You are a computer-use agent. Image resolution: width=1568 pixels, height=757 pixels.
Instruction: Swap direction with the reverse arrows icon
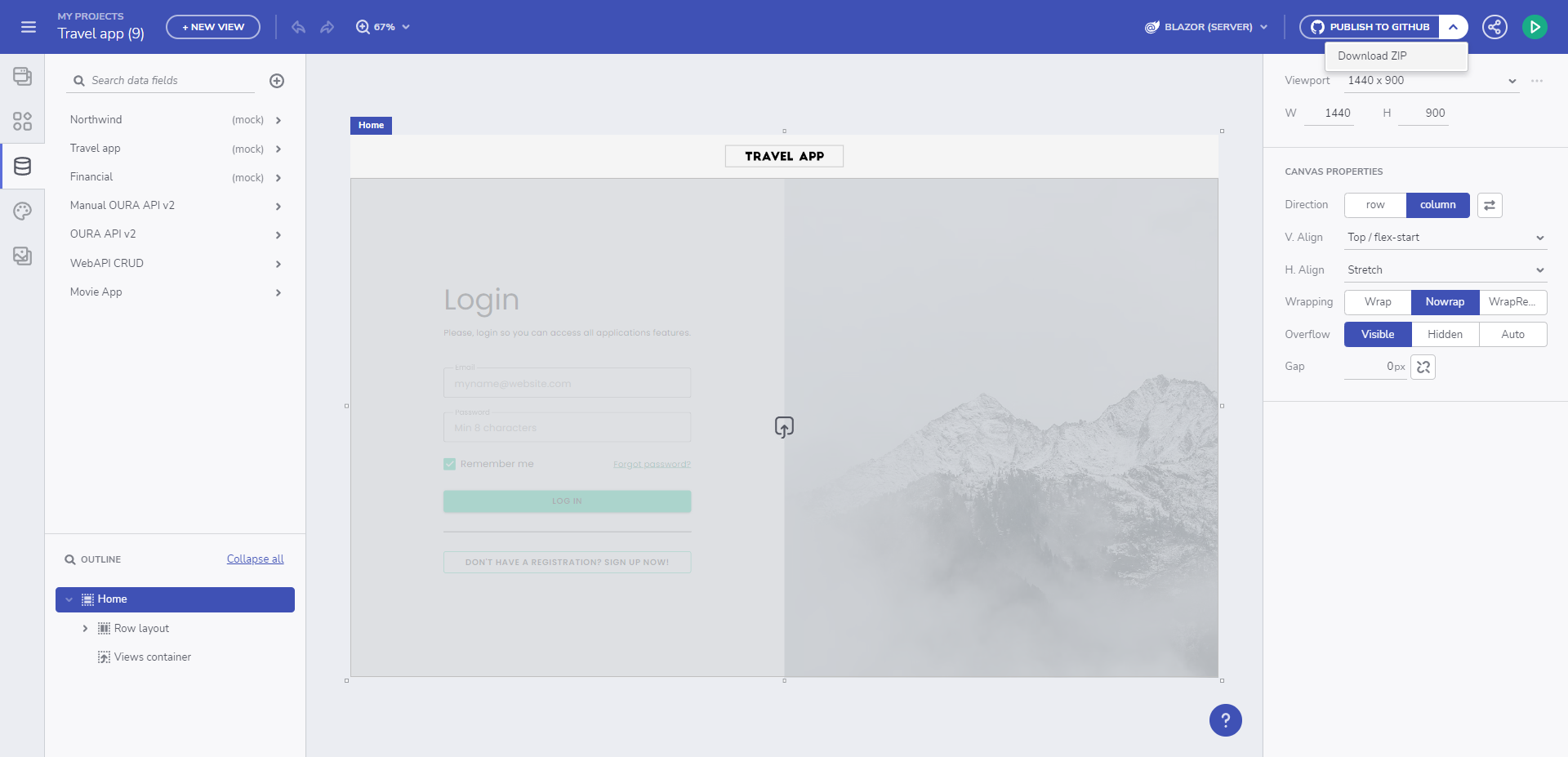click(x=1490, y=205)
